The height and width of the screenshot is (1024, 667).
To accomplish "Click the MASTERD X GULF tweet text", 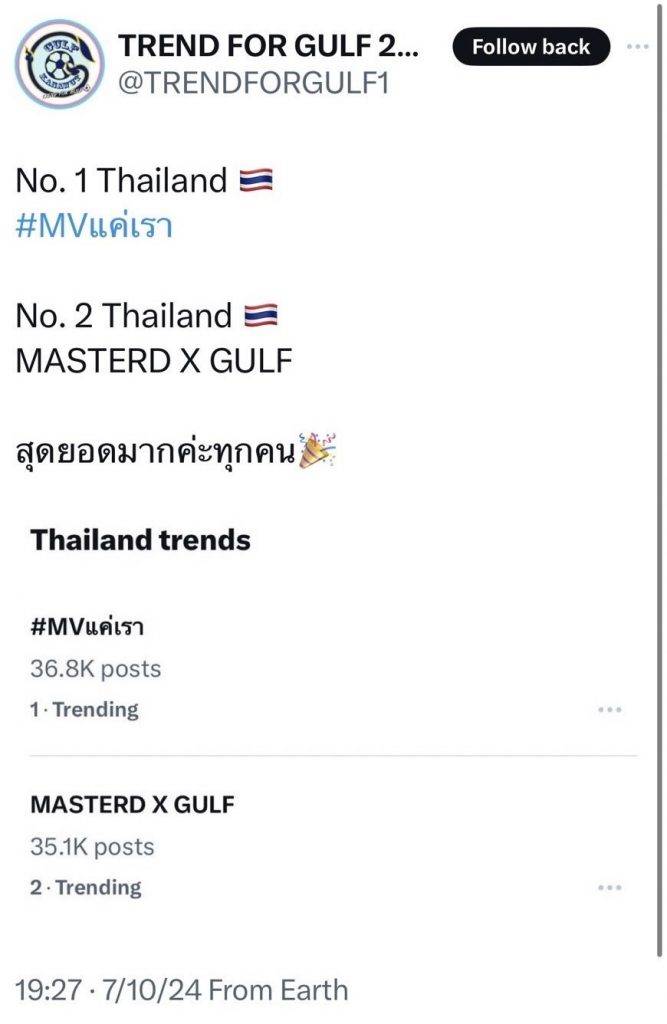I will (x=154, y=361).
